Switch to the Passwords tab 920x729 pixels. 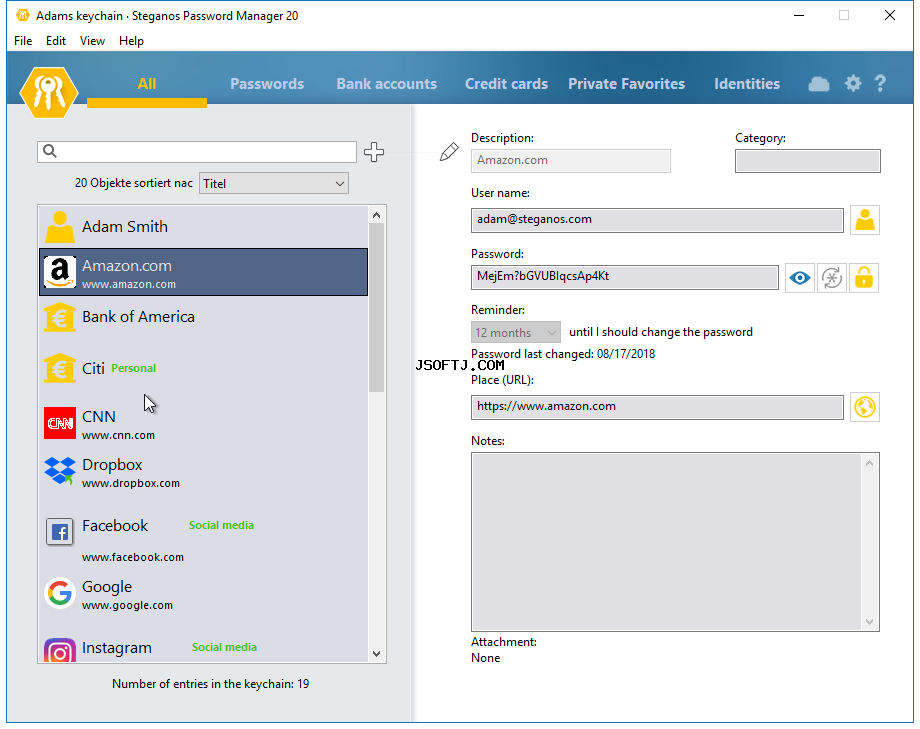coord(267,84)
